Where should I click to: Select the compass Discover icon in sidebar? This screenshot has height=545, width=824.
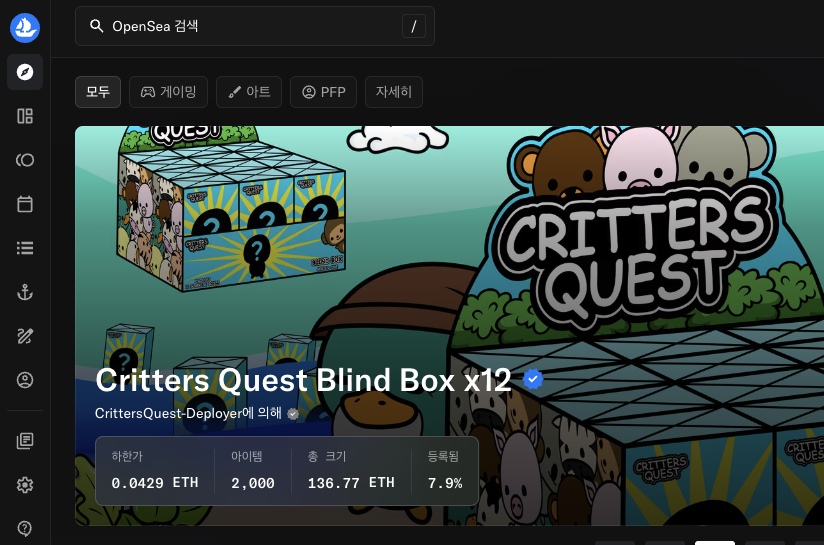[25, 72]
